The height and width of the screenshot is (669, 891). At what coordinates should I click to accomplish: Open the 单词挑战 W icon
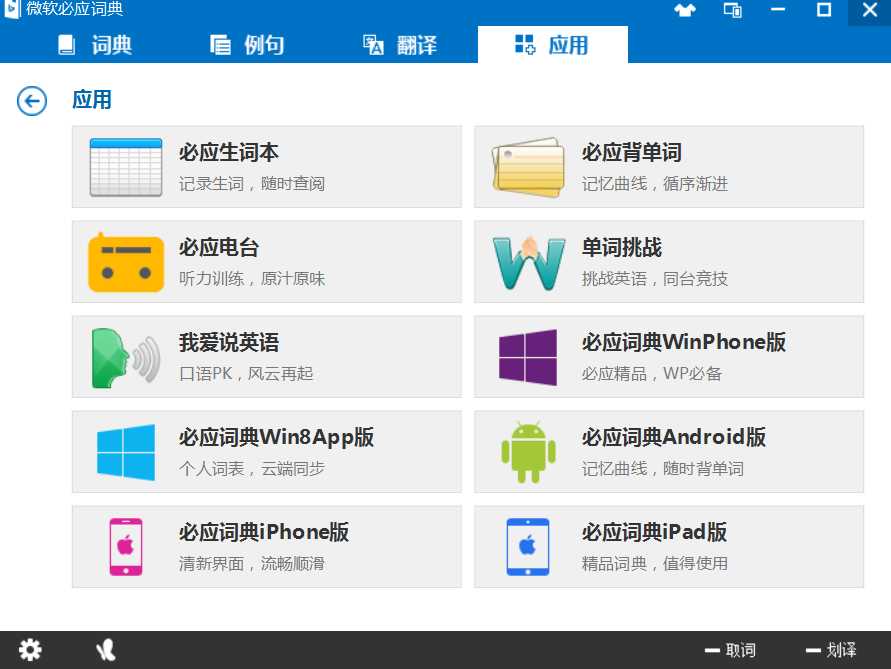(528, 263)
